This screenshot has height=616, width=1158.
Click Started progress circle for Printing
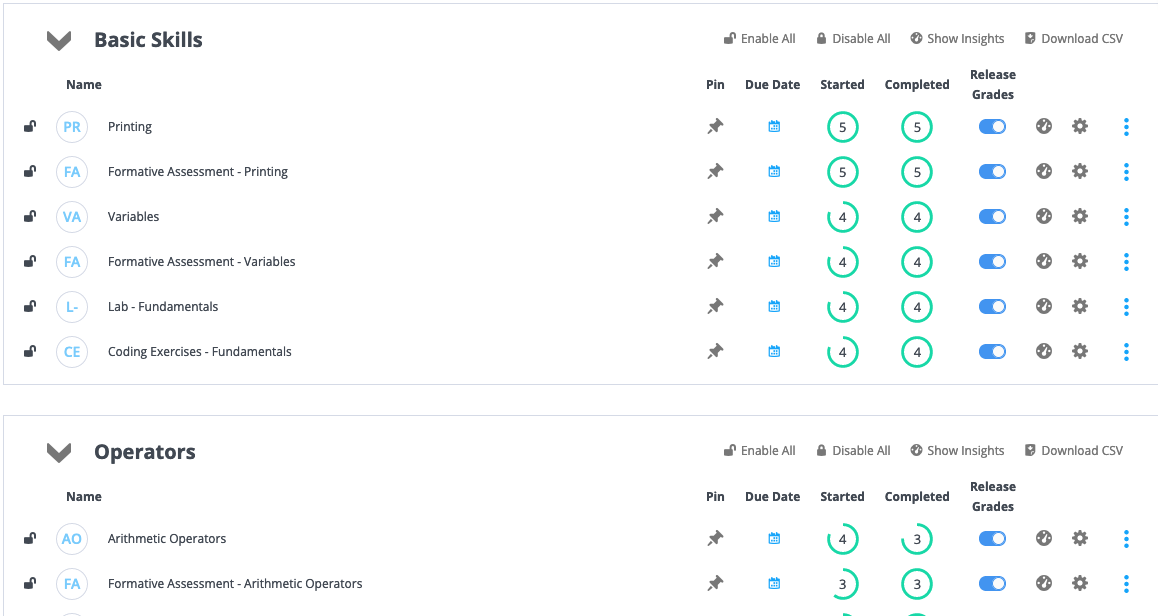[x=843, y=128]
